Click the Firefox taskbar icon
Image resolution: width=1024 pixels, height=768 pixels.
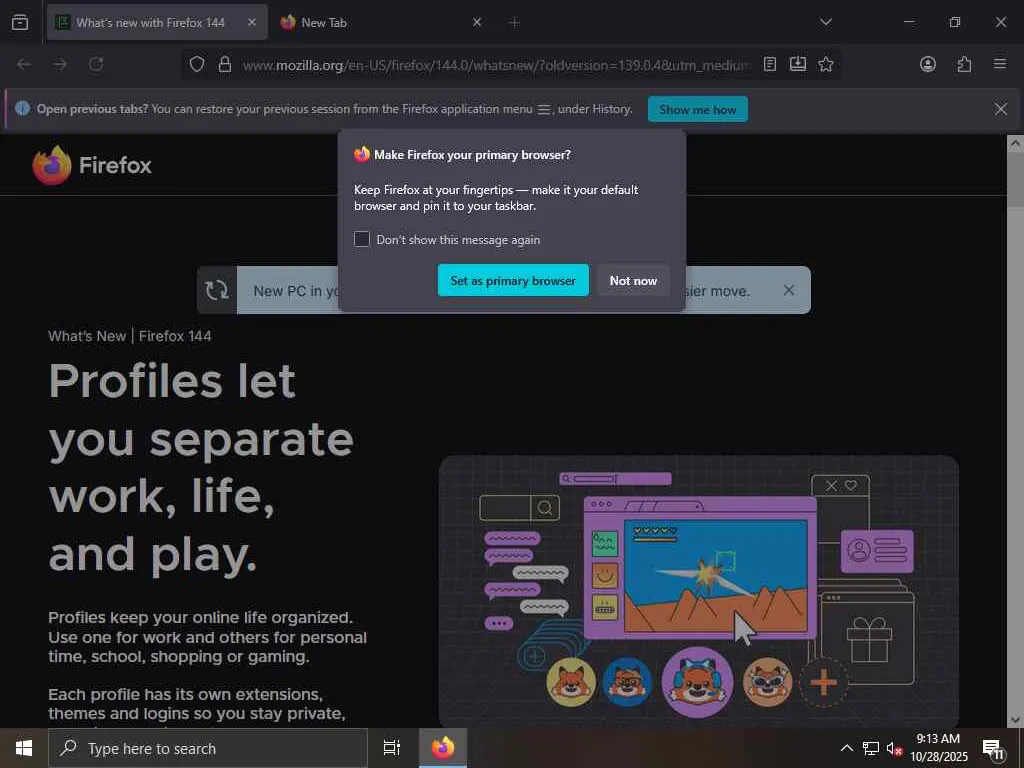[443, 748]
